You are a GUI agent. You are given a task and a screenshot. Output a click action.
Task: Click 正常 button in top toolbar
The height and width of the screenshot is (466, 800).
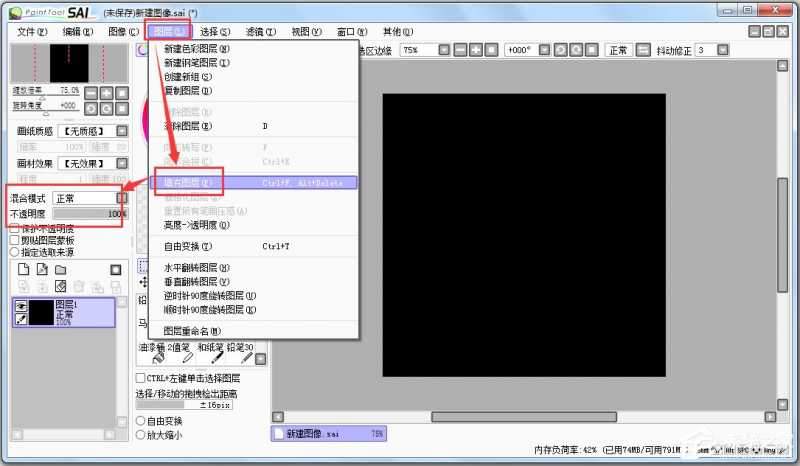(x=619, y=50)
